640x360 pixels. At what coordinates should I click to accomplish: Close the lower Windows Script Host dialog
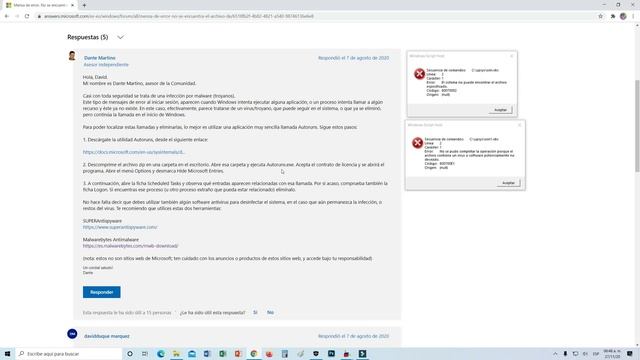pyautogui.click(x=520, y=125)
